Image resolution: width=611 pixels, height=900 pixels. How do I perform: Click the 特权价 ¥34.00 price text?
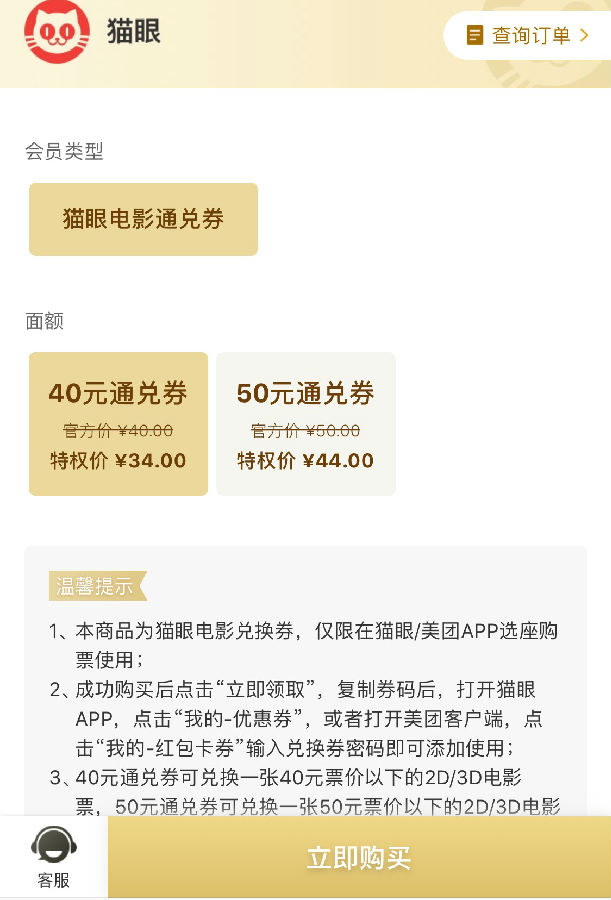118,461
